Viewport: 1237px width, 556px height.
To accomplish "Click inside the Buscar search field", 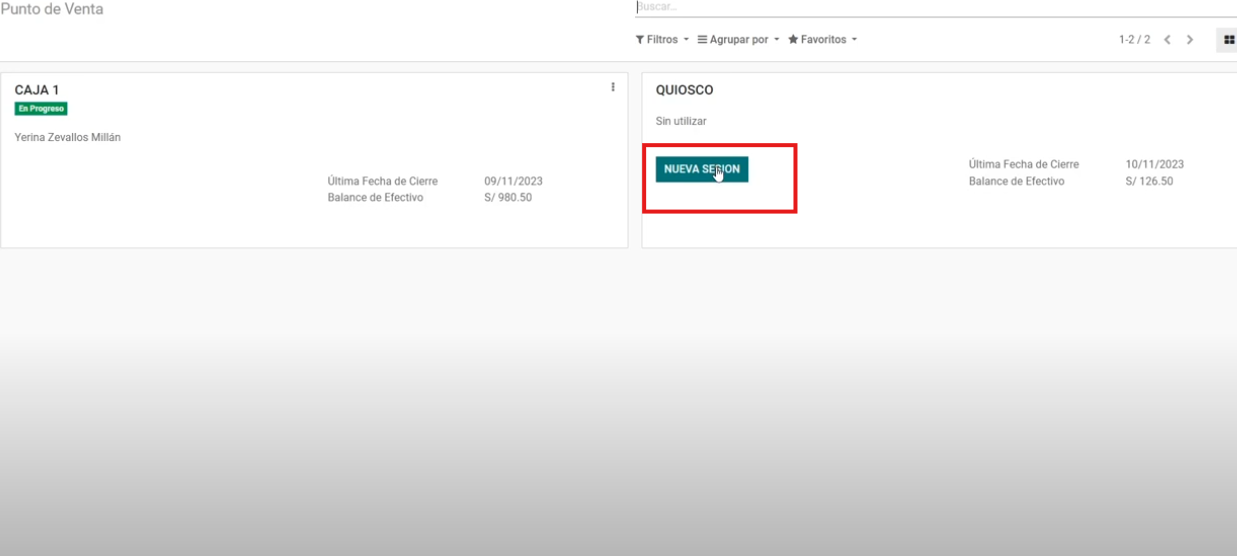I will pos(900,7).
